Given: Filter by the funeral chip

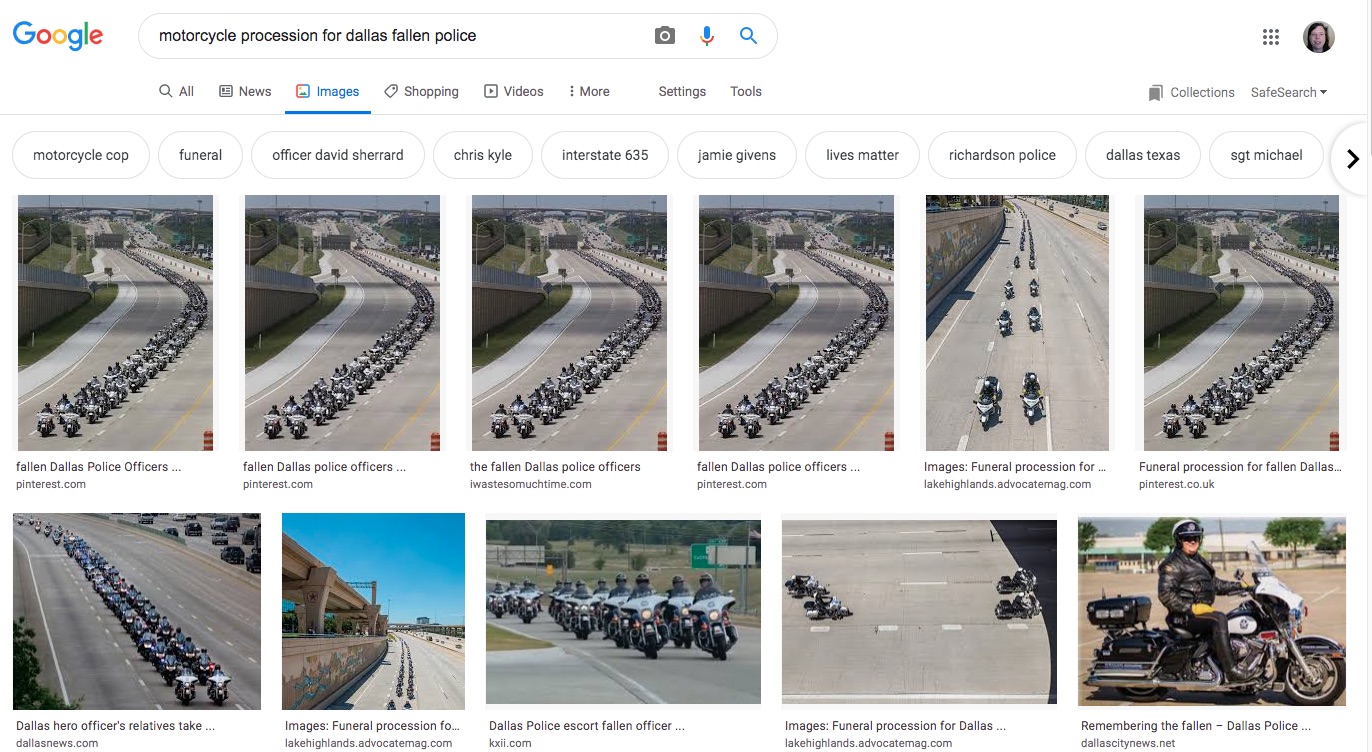Looking at the screenshot, I should coord(200,155).
